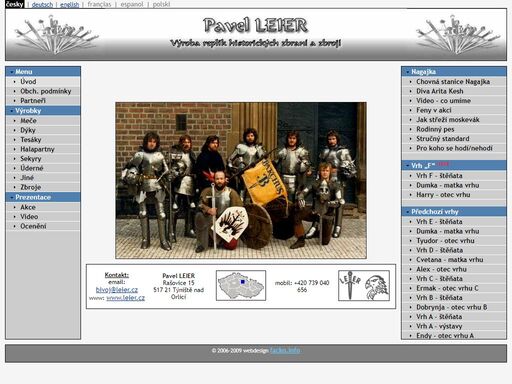
Task: Collapse the Menu section header arrow
Action: point(12,72)
